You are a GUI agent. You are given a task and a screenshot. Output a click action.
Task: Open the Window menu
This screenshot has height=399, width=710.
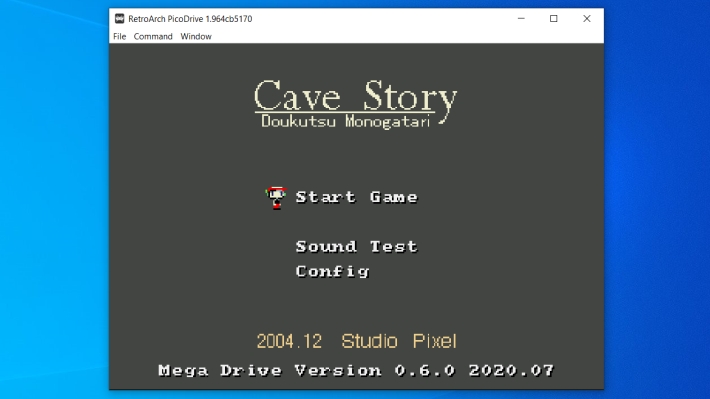point(196,36)
